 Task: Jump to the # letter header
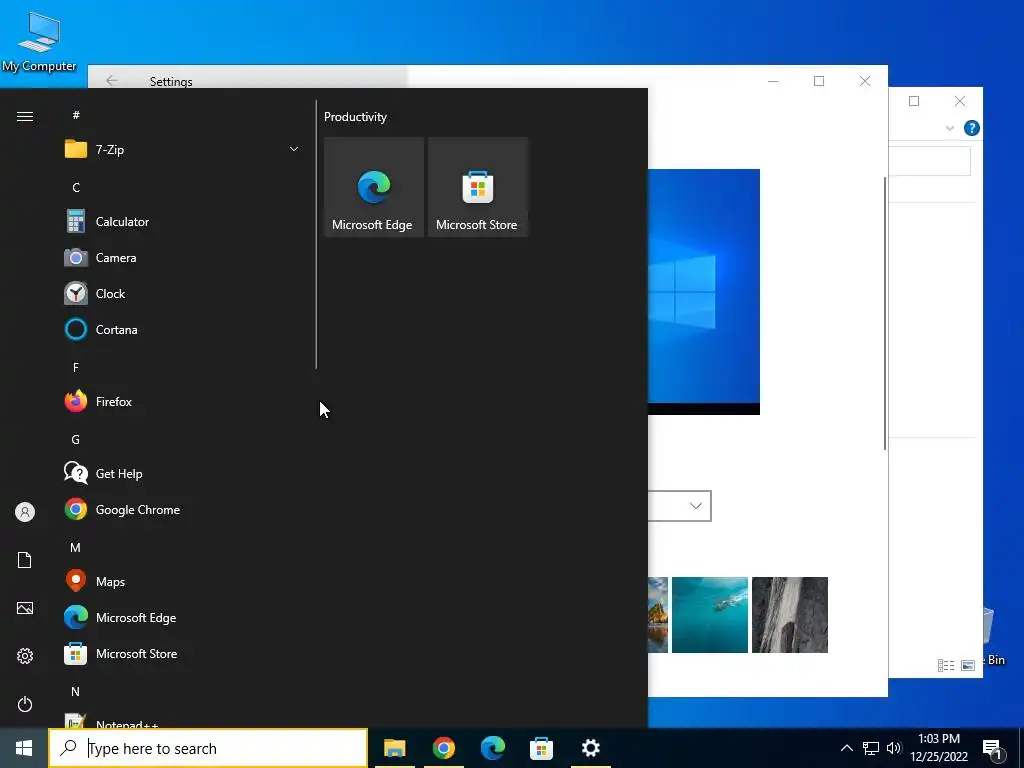coord(76,116)
